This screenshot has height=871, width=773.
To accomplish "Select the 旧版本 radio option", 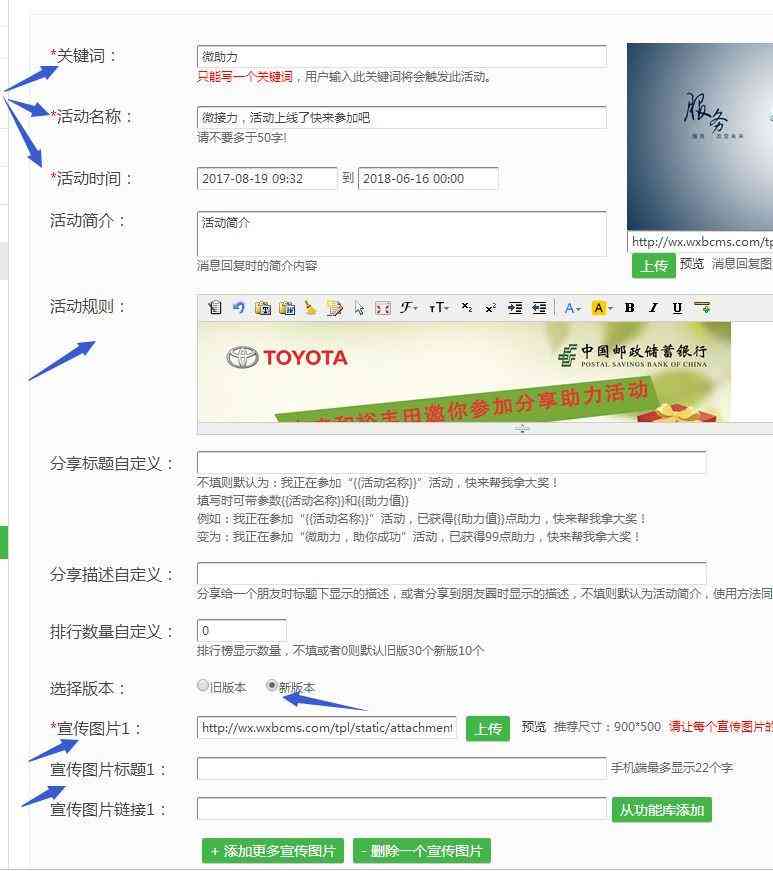I will pyautogui.click(x=203, y=685).
